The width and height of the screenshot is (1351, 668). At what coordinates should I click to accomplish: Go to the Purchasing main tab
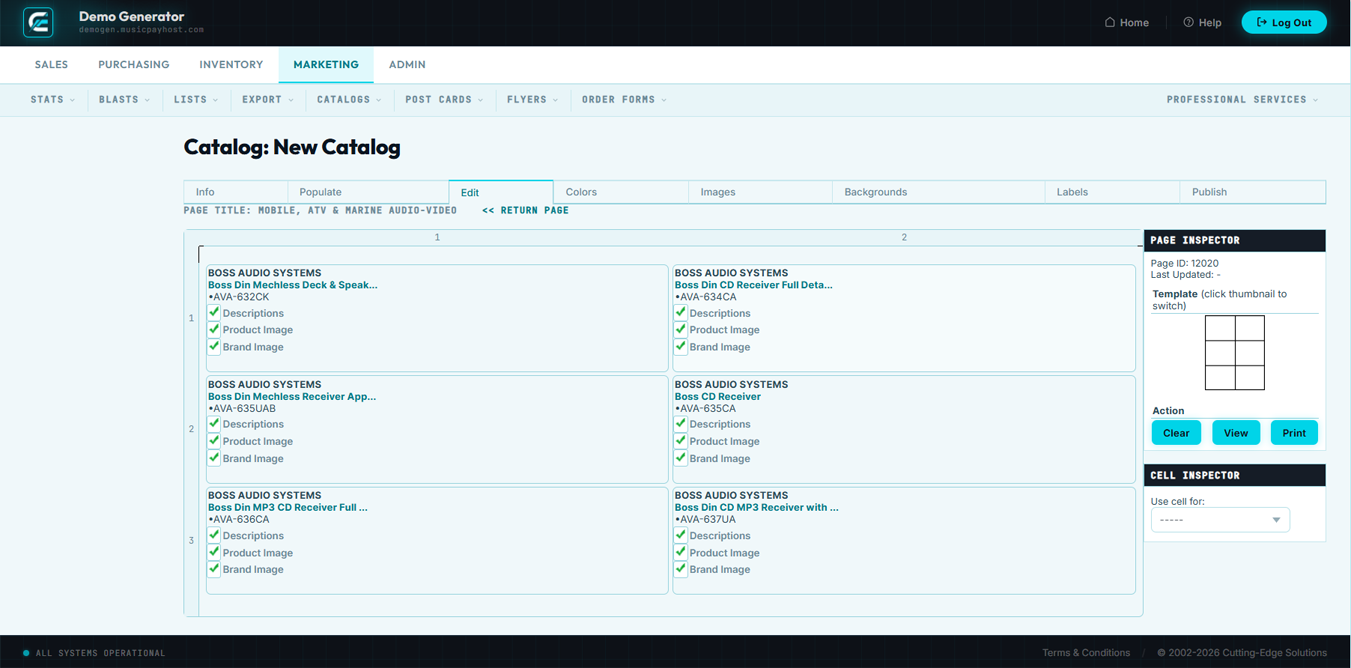point(134,65)
